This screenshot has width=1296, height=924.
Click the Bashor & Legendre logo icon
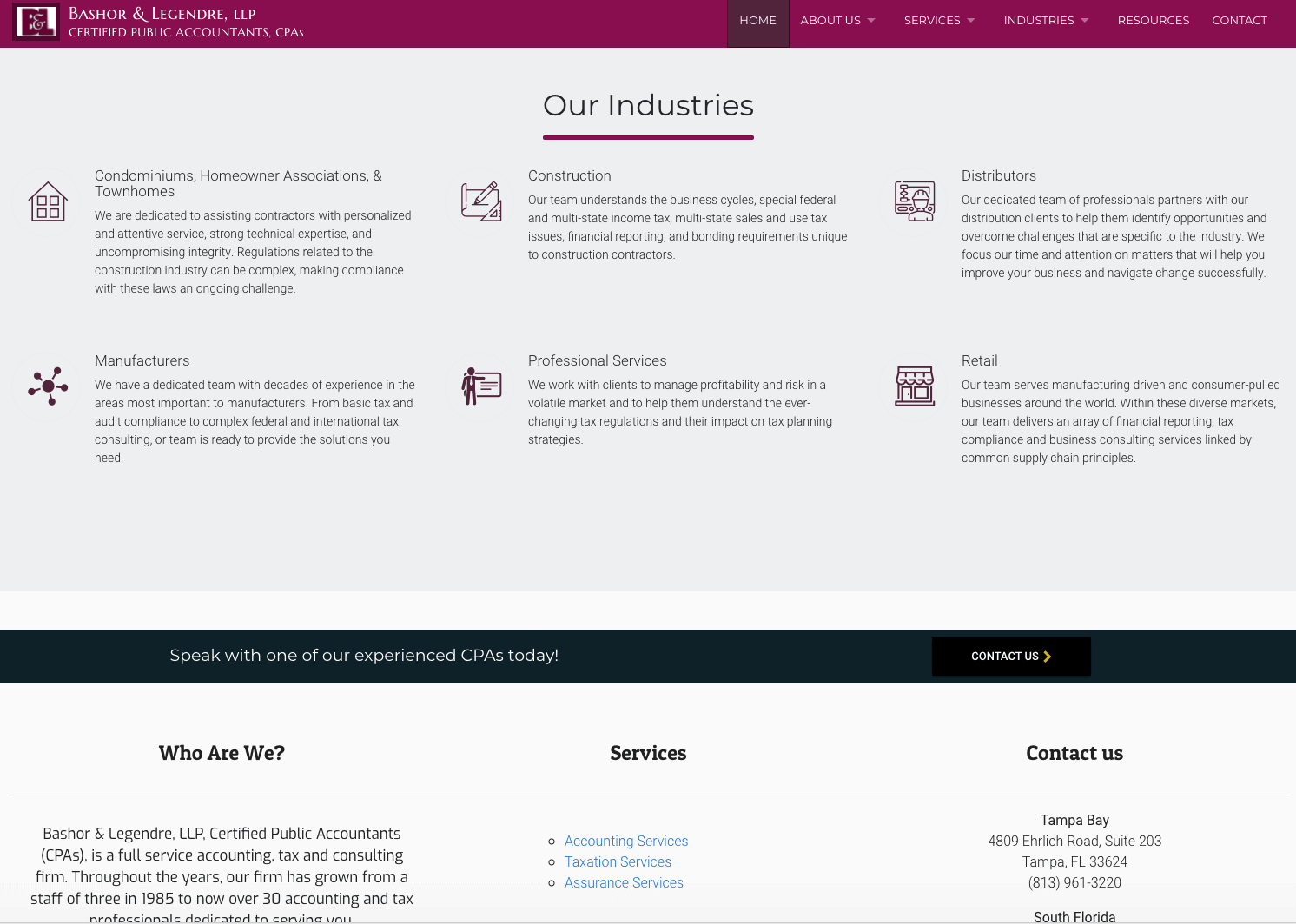click(36, 22)
